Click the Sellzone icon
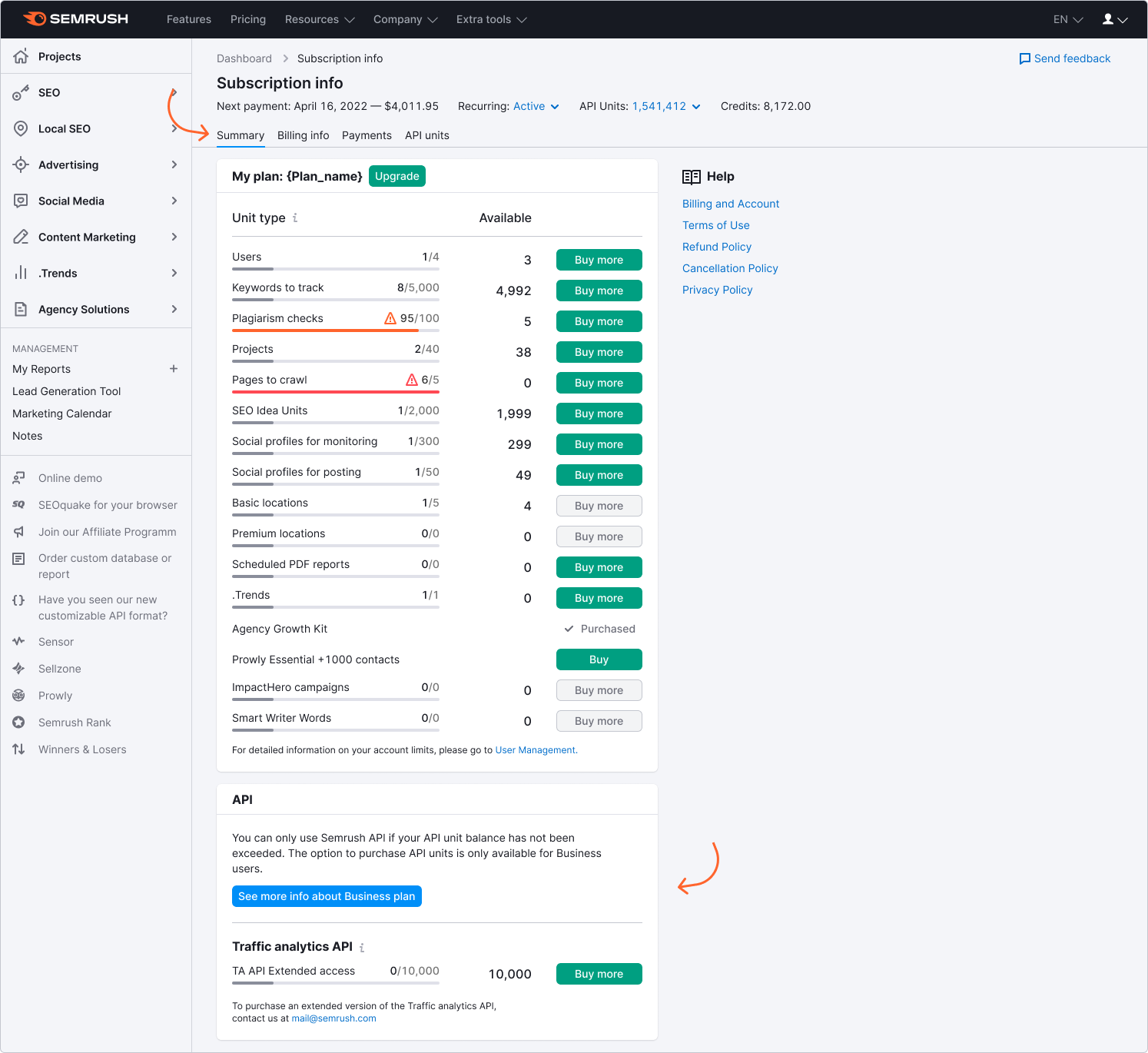Screen dimensions: 1148x1053 [19, 669]
